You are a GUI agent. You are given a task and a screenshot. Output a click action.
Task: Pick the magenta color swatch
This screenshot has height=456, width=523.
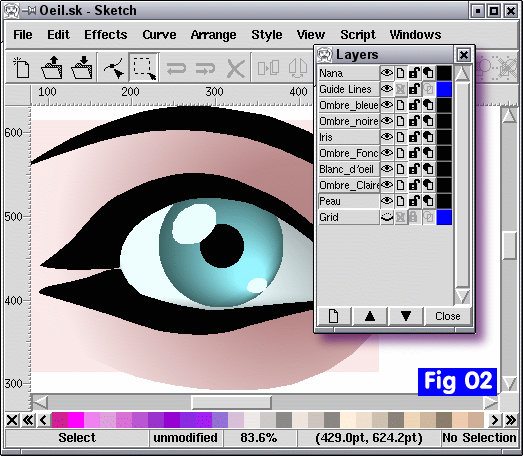click(x=76, y=420)
